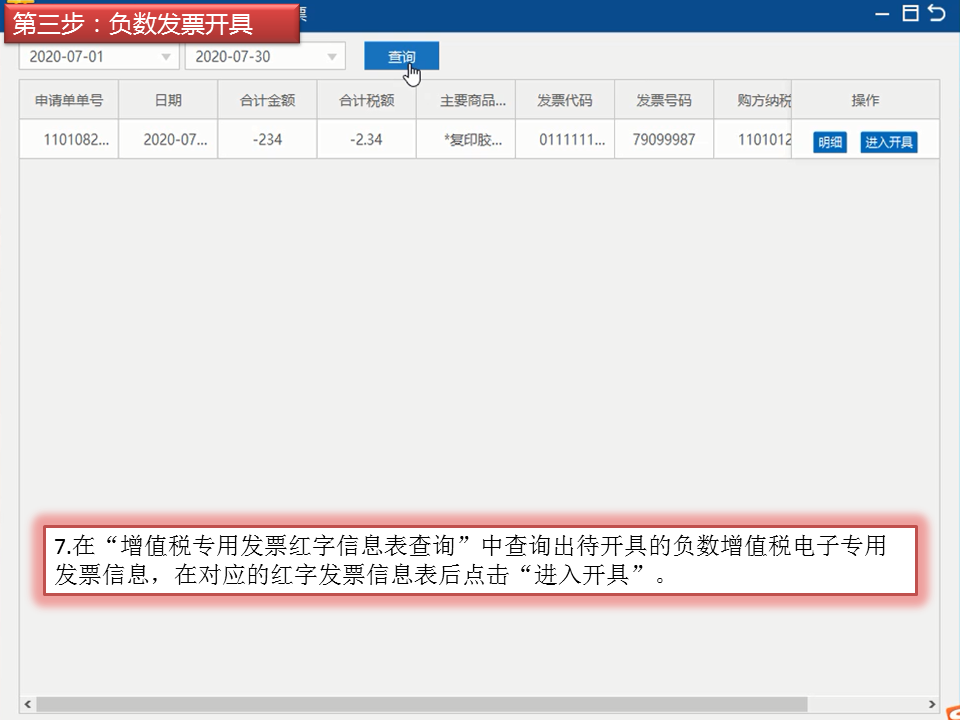Click the 发票号码 column header

click(x=664, y=100)
